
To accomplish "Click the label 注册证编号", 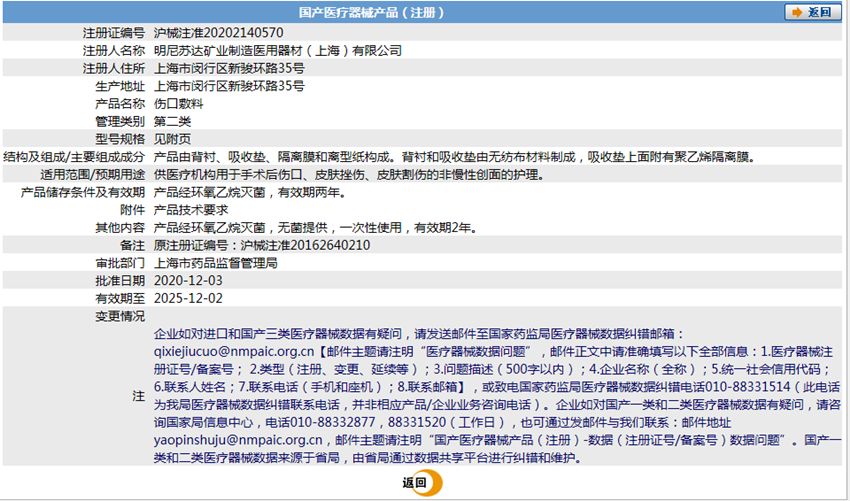I will (x=114, y=33).
